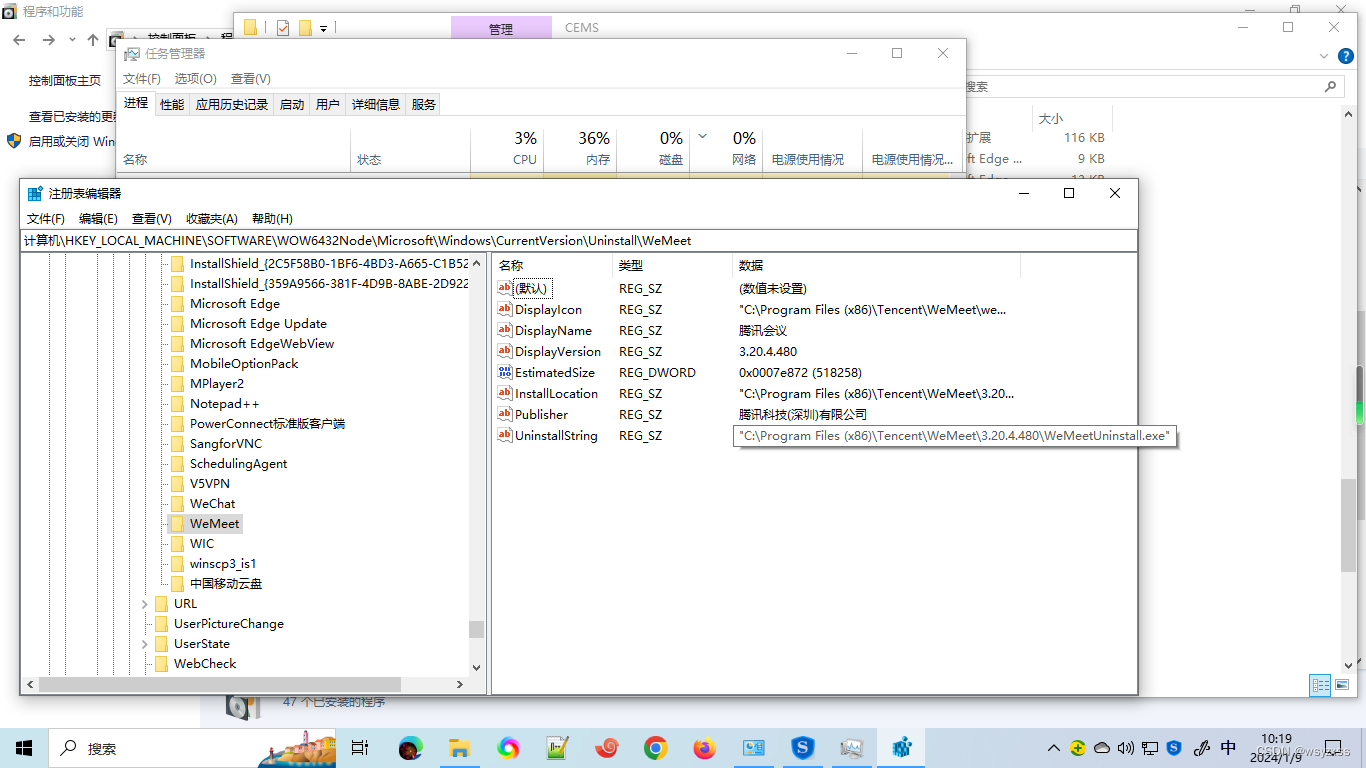Open Task Manager 应用历史记录 tab

tap(232, 104)
